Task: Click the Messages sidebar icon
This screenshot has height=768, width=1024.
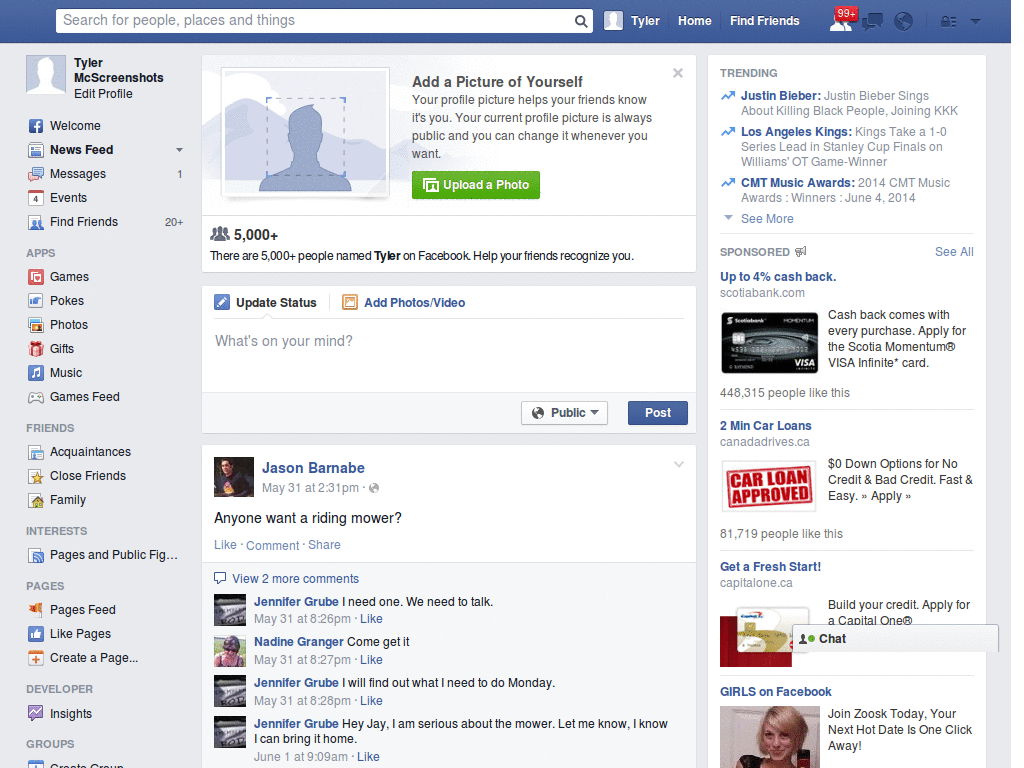Action: click(x=36, y=174)
